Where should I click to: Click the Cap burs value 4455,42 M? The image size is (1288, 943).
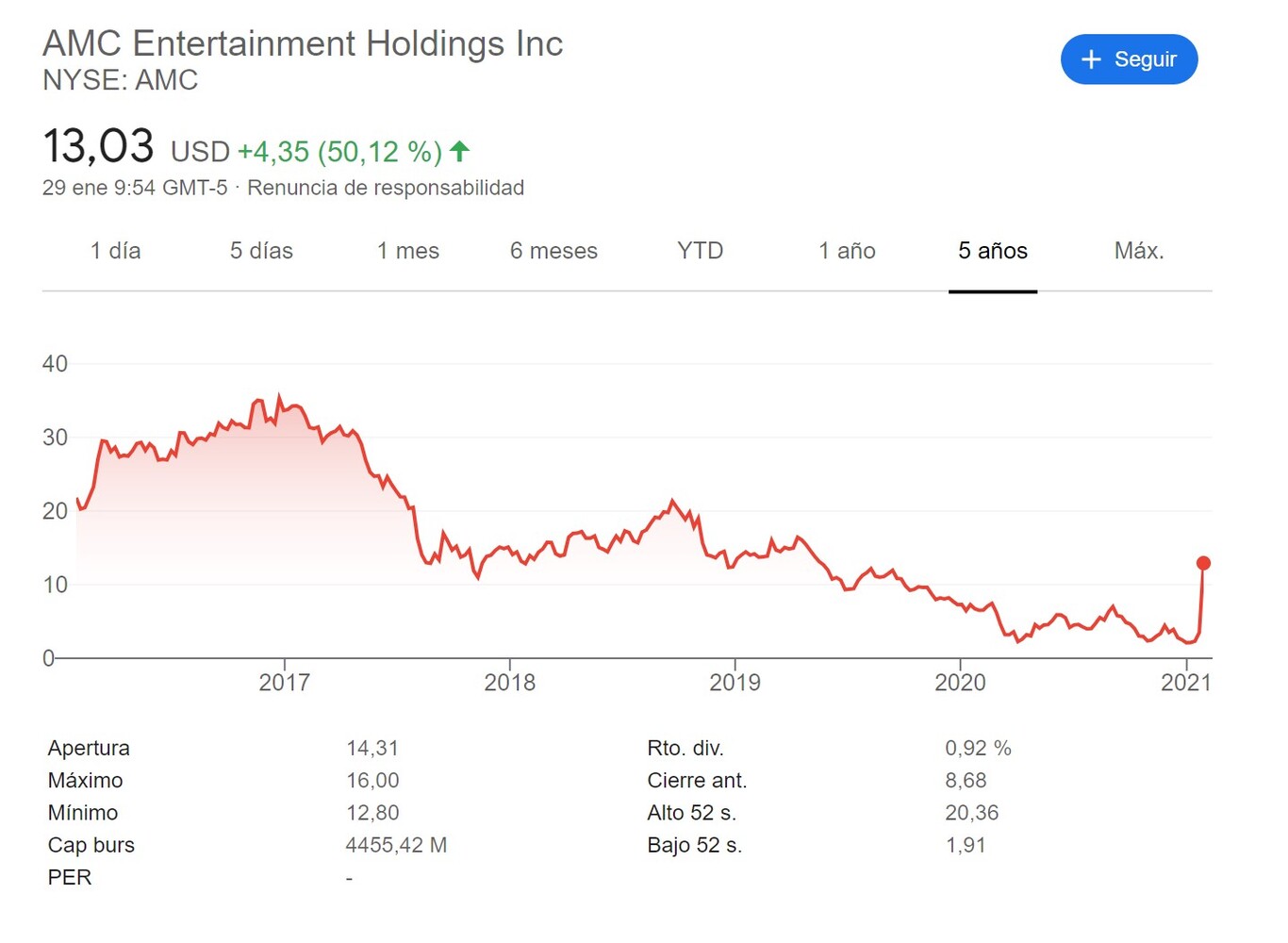click(396, 845)
